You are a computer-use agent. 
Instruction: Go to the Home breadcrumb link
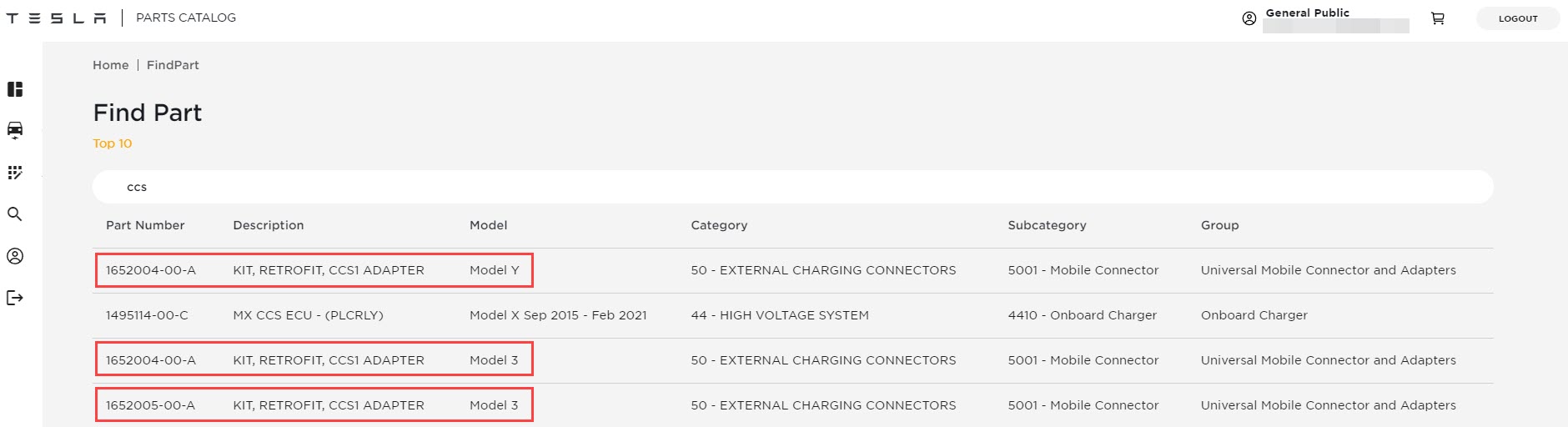point(110,65)
